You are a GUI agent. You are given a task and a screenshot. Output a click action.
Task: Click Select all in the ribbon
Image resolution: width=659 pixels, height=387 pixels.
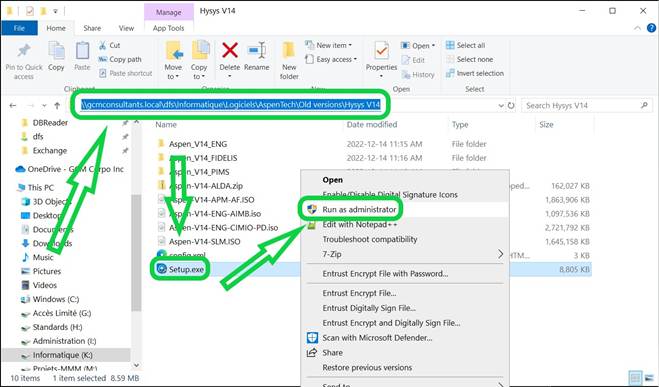click(x=466, y=45)
